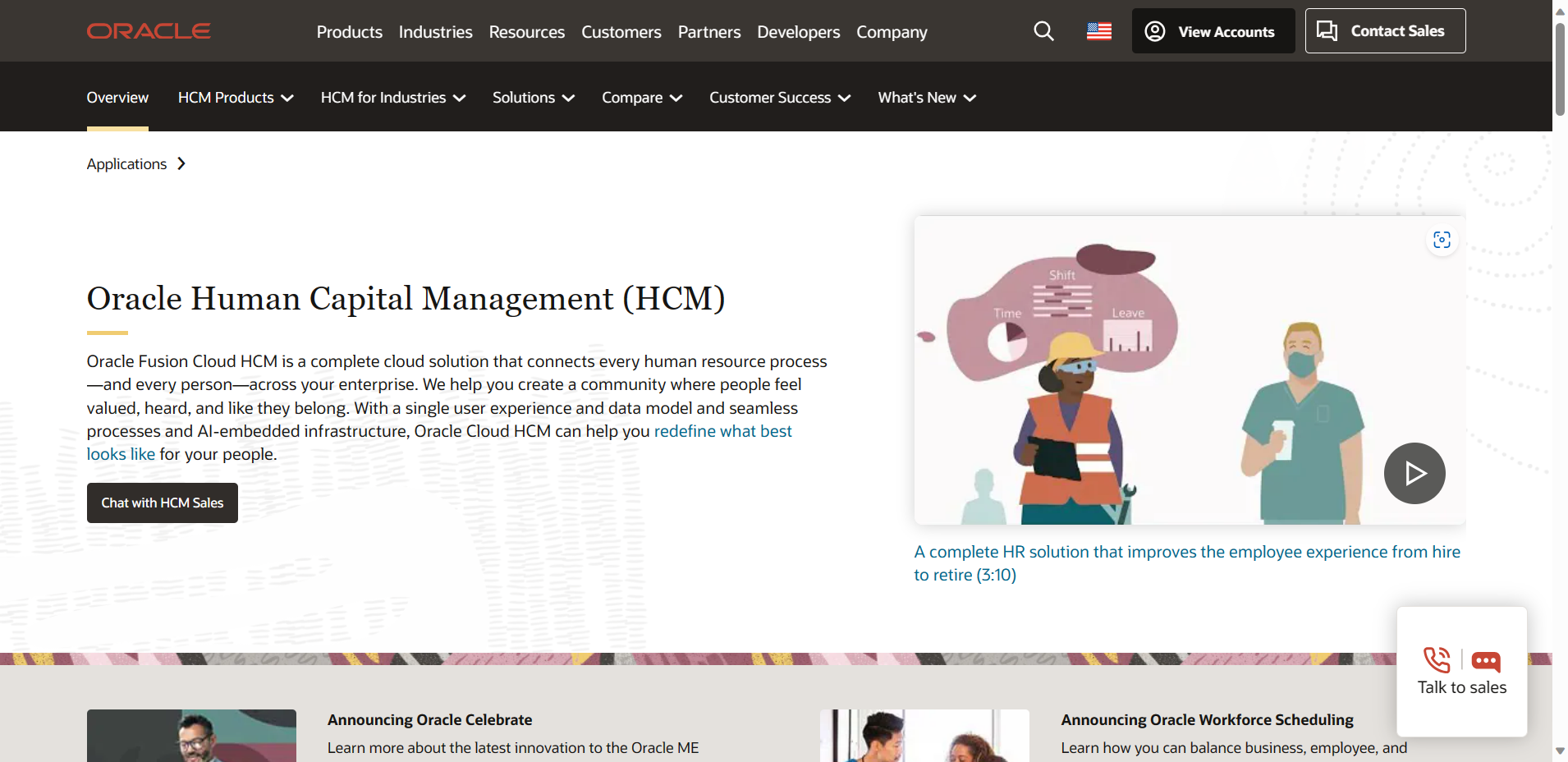Select the Overview tab
1568x762 pixels.
tap(117, 98)
